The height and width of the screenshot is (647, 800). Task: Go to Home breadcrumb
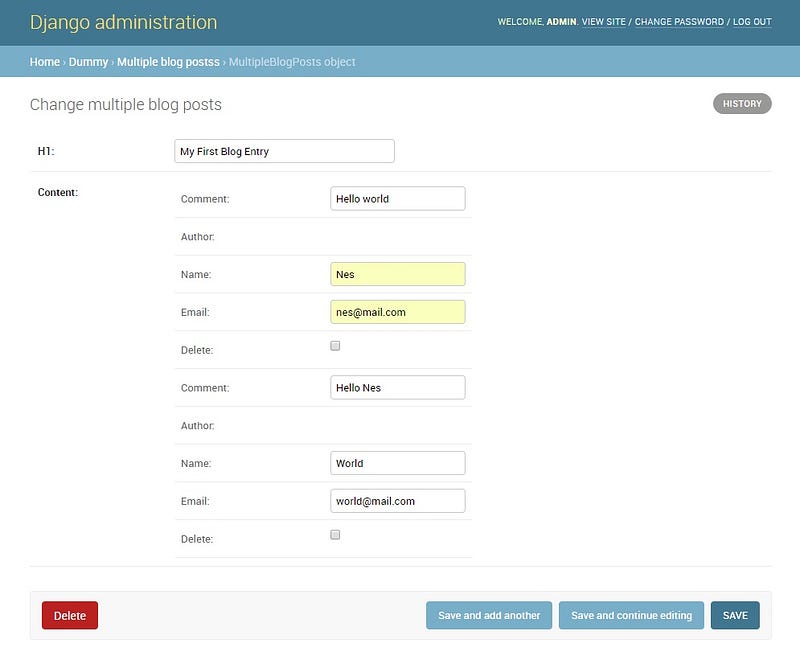pyautogui.click(x=45, y=62)
